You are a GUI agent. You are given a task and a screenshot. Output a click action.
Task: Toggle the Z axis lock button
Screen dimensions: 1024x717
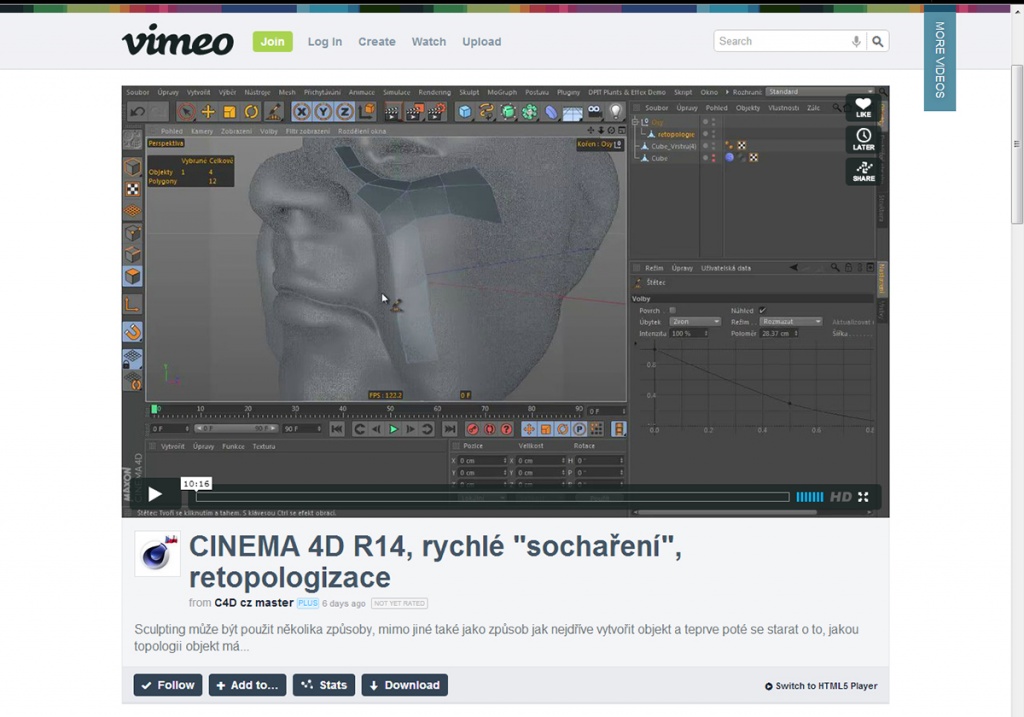[344, 112]
